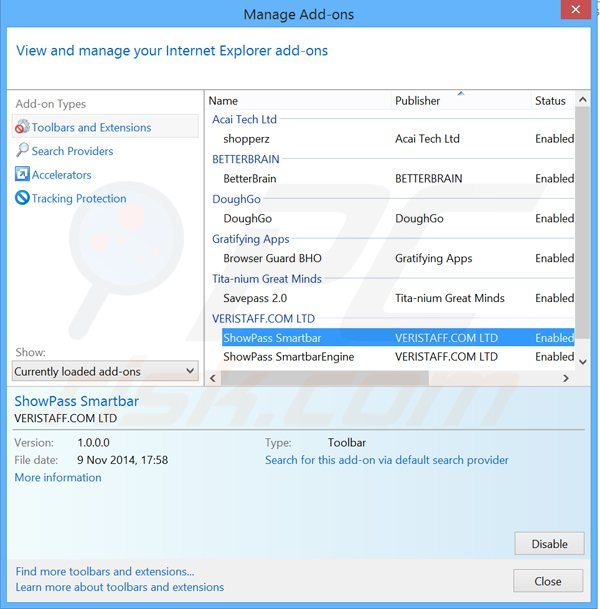600x609 pixels.
Task: Click Search for this add-on link
Action: coord(386,460)
